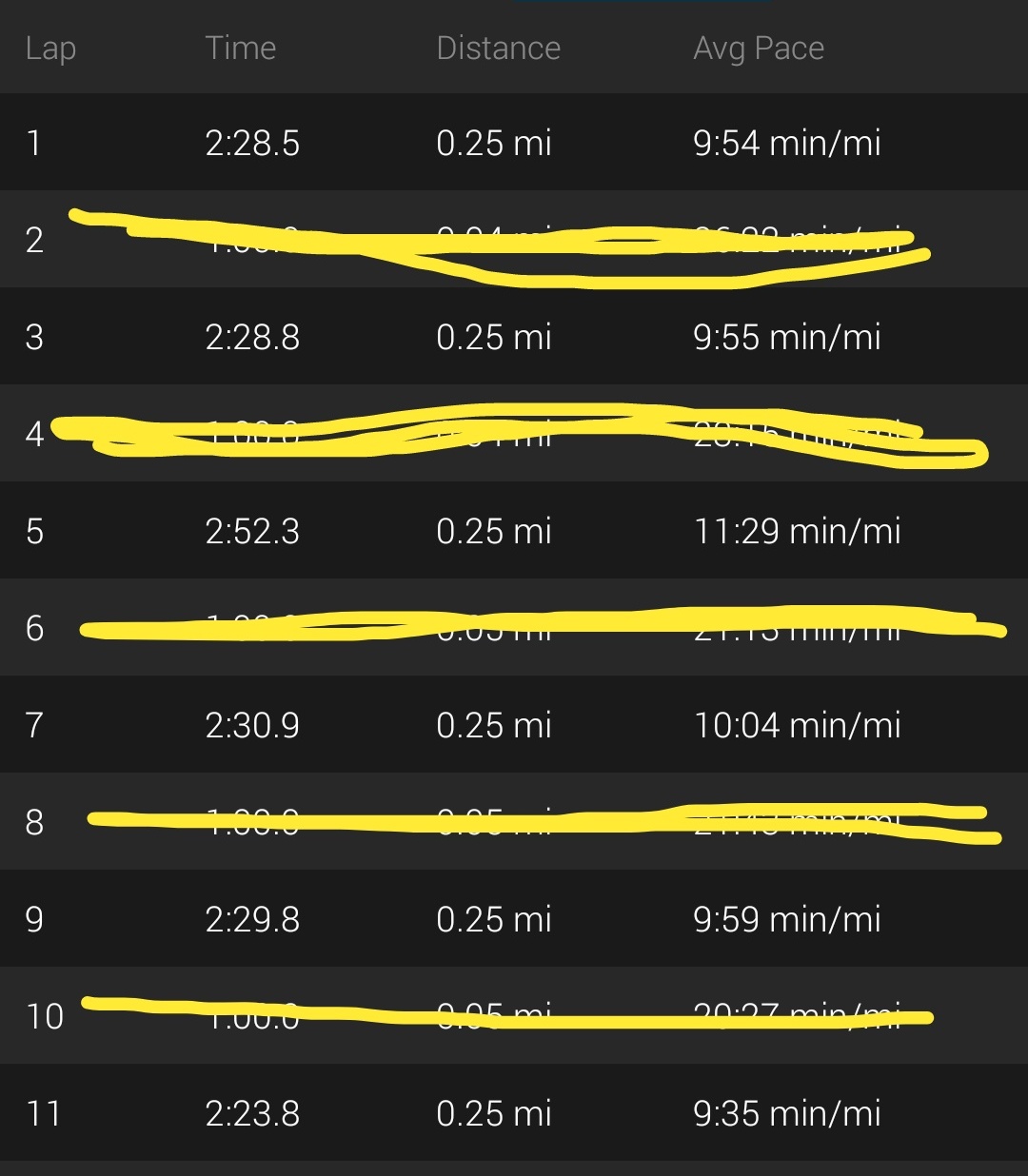The image size is (1028, 1176).
Task: Select the 10:04 min/mi pace value
Action: click(x=797, y=726)
